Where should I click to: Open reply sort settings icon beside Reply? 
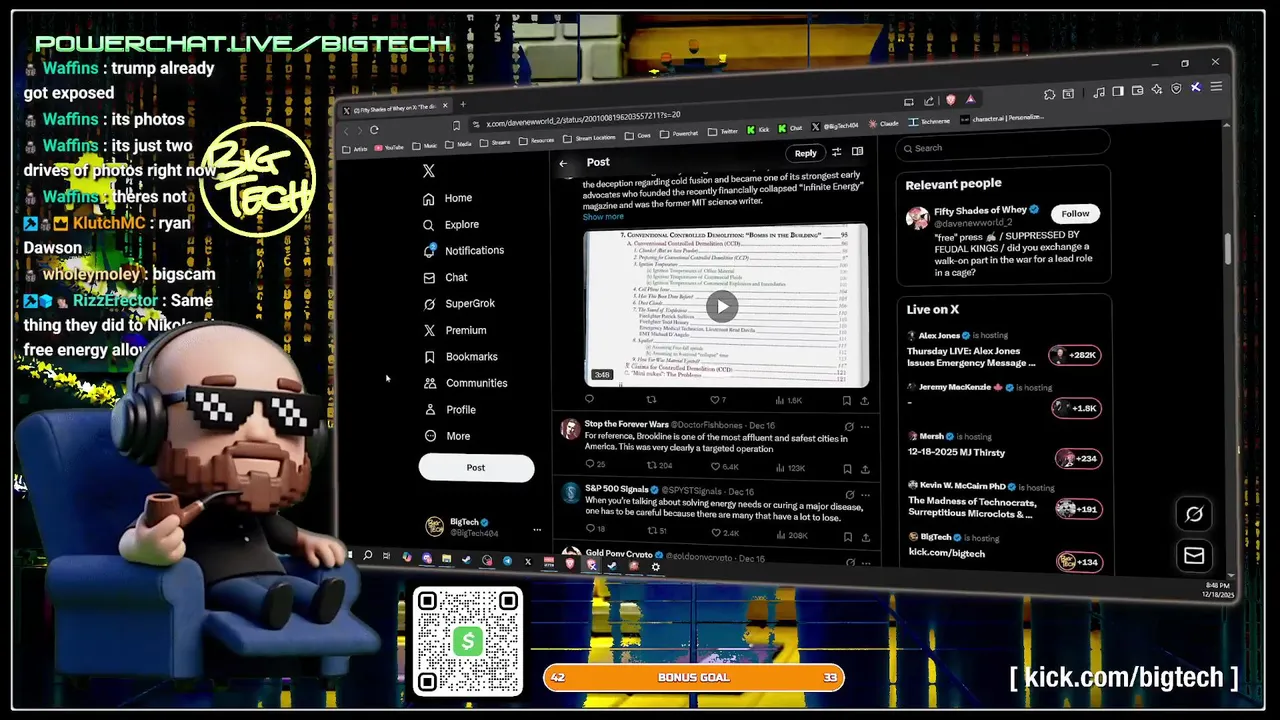coord(837,152)
